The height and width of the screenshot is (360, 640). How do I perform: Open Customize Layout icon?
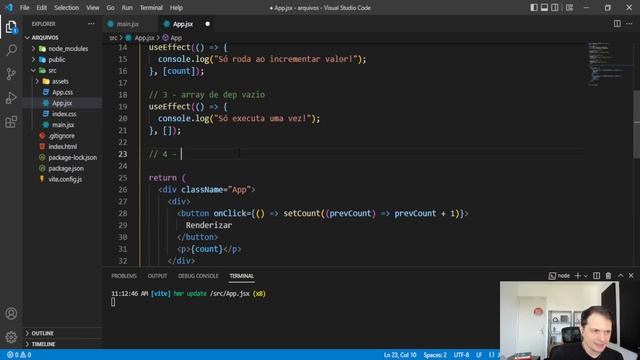pos(569,7)
